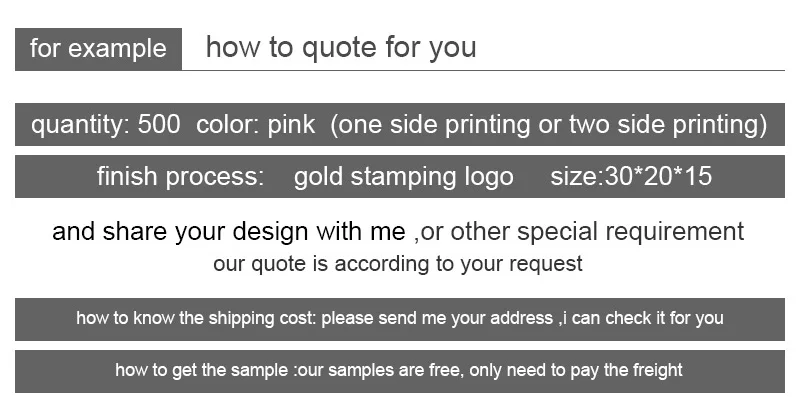Select the "color: pink" text
This screenshot has width=800, height=415.
point(256,125)
